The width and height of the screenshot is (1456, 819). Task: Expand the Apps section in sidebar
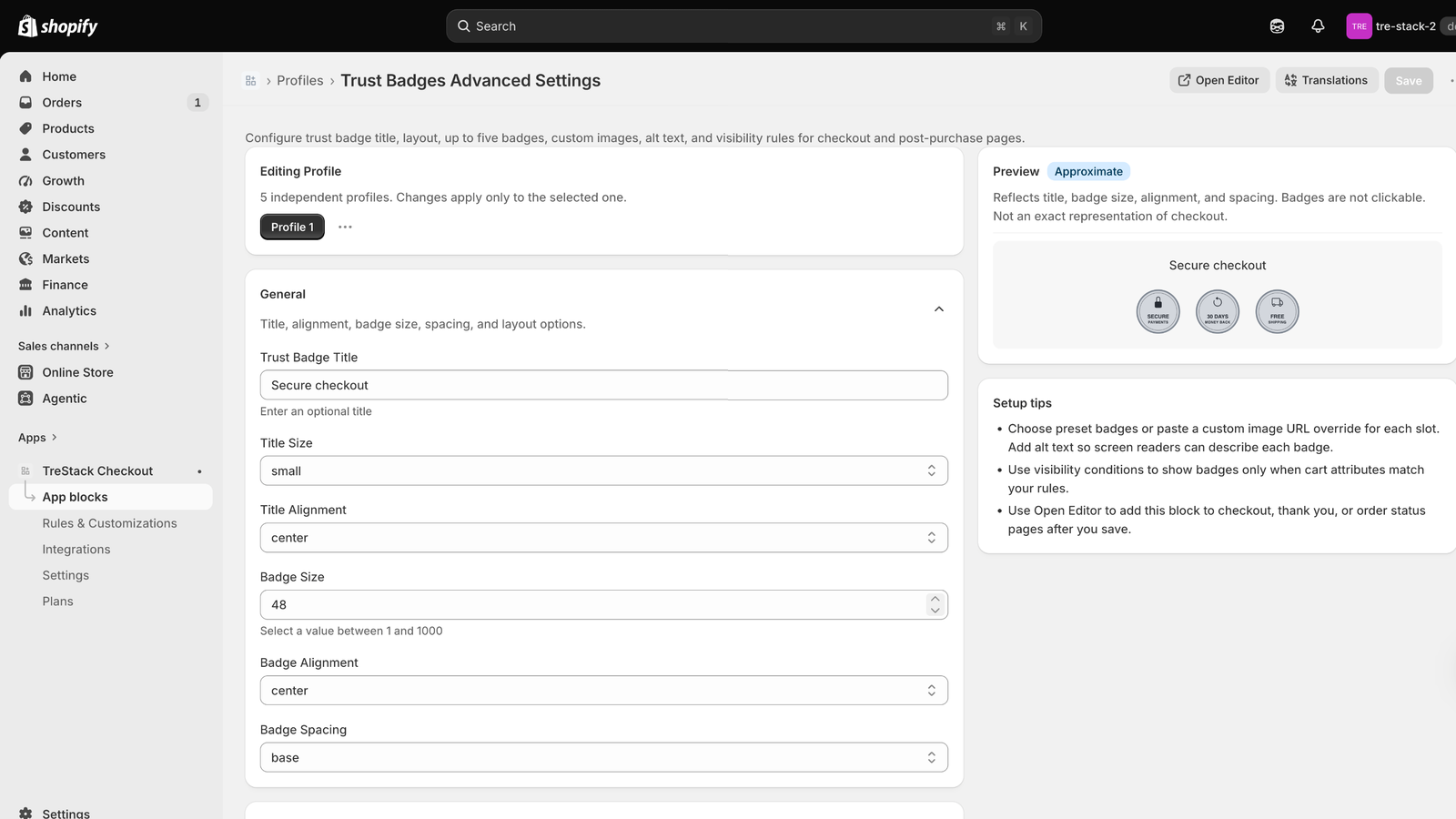(37, 438)
